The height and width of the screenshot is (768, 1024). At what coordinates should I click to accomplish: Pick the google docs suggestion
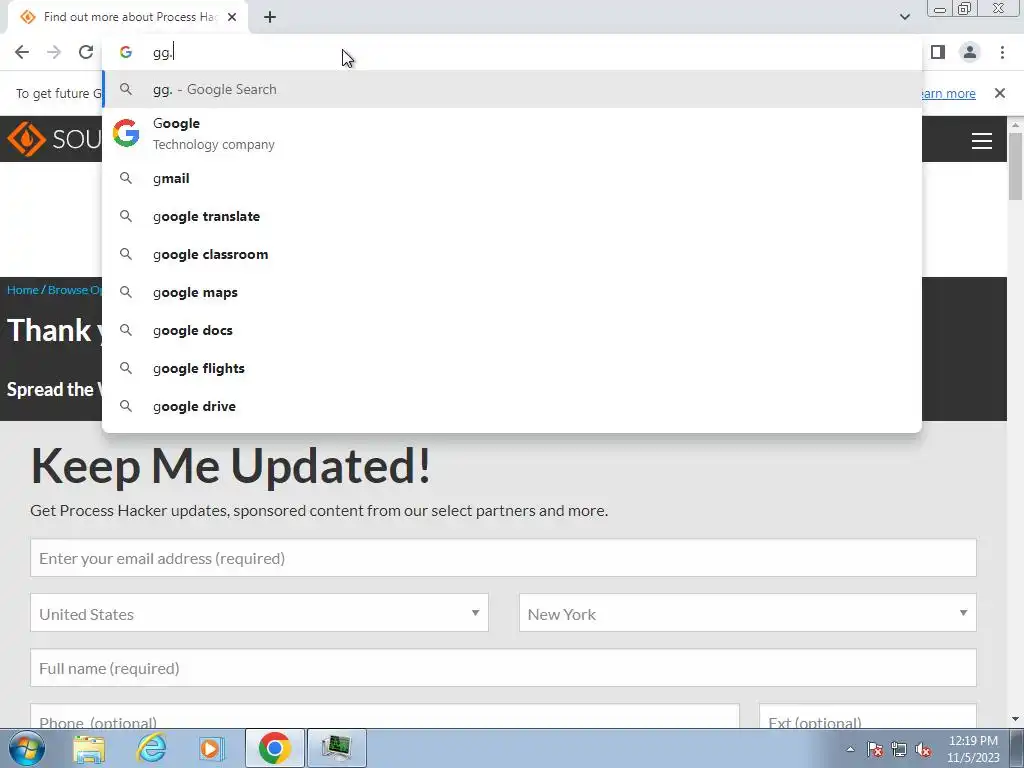(512, 330)
